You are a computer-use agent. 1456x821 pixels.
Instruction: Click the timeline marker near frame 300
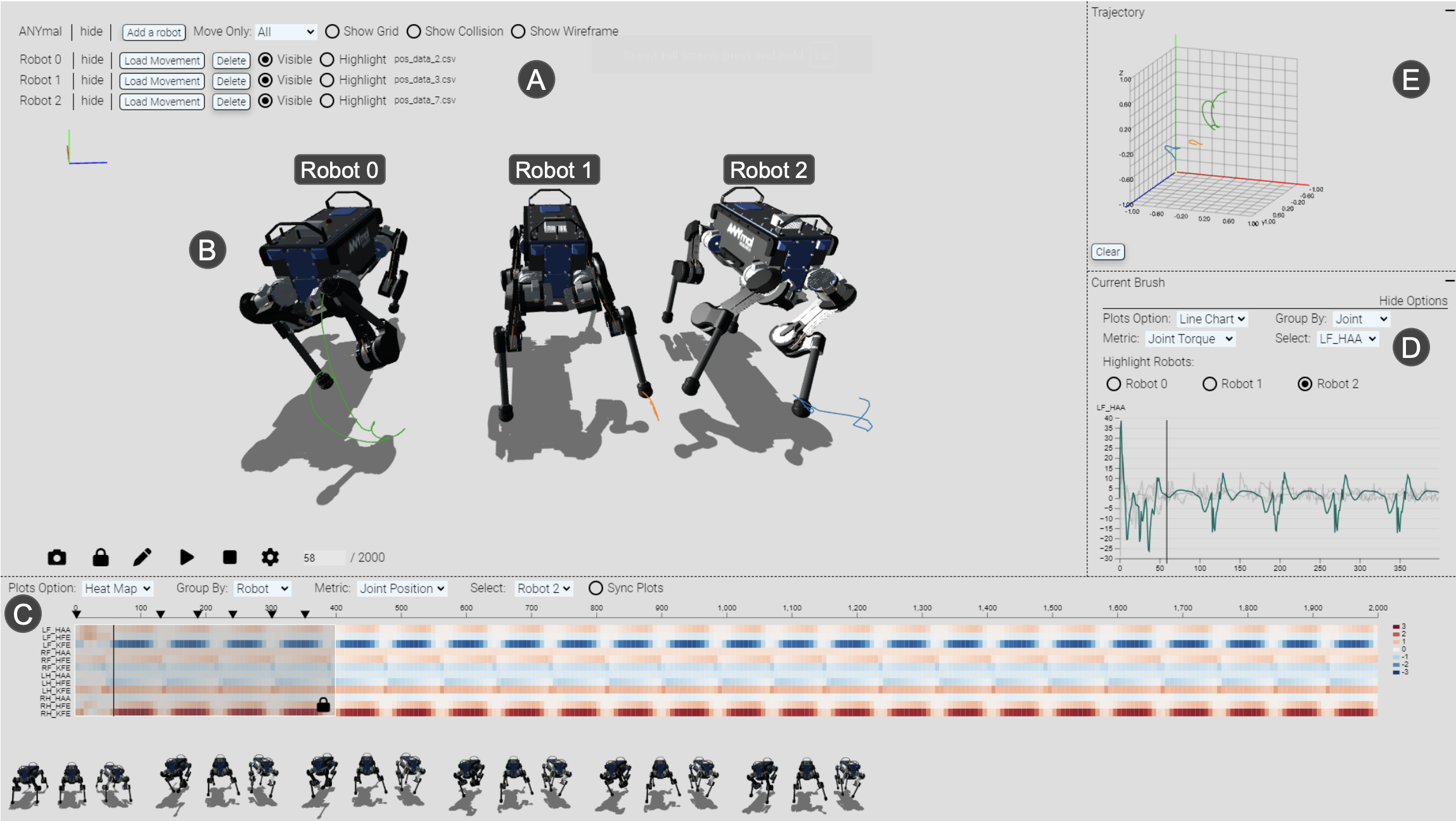pos(271,614)
